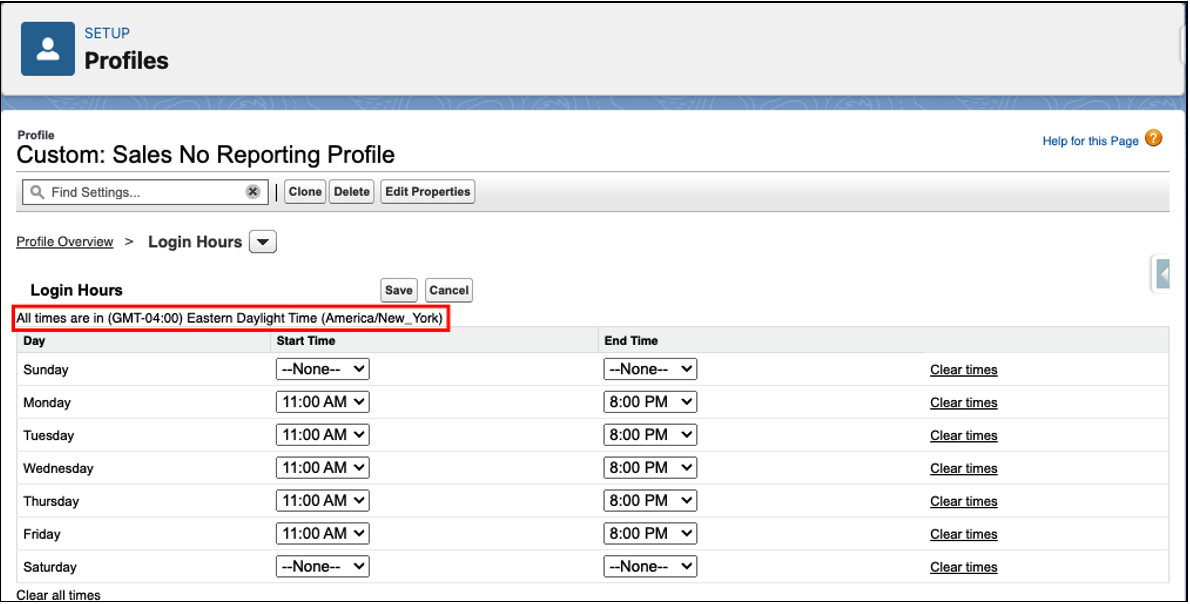
Task: Open the Login Hours breadcrumb dropdown menu
Action: pos(262,241)
